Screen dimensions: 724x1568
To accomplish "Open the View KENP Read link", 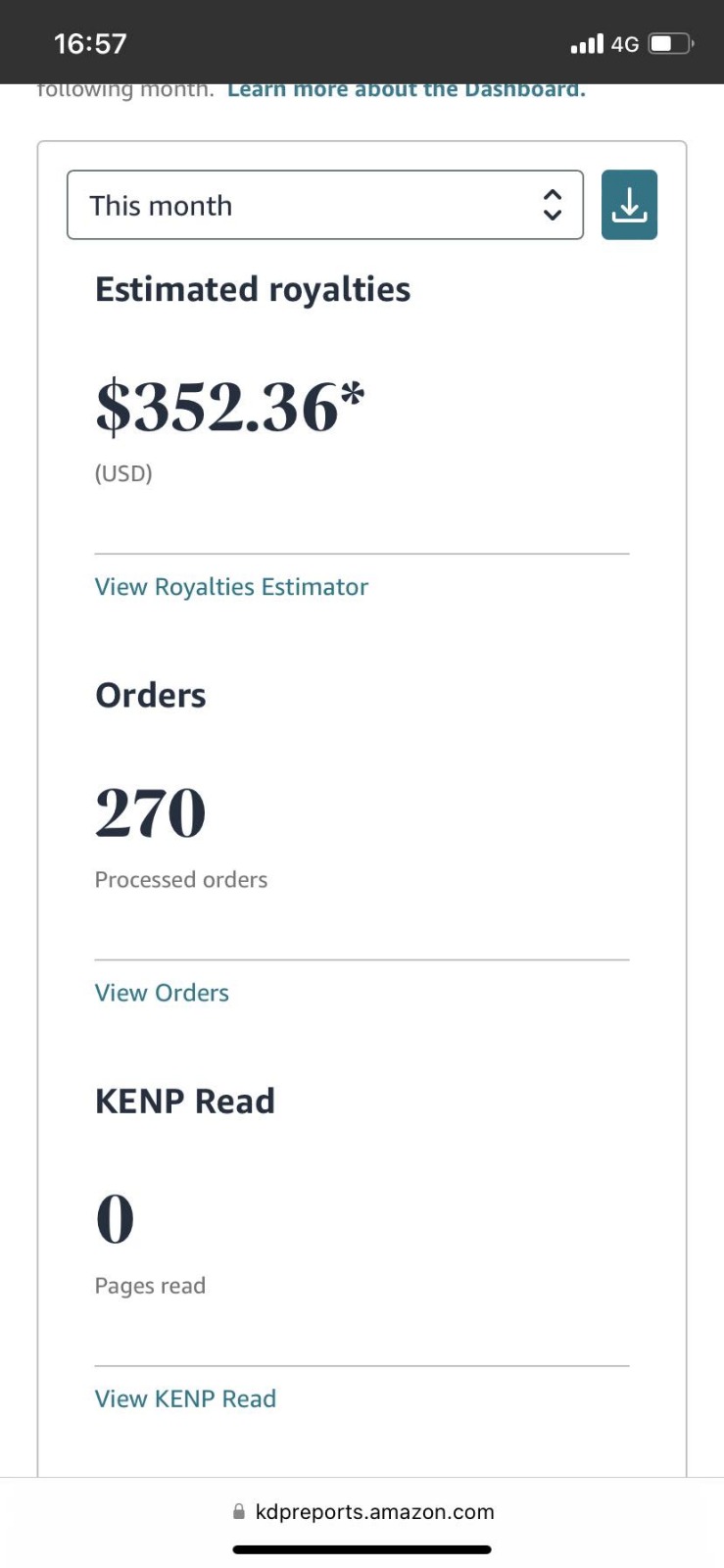I will tap(185, 1398).
